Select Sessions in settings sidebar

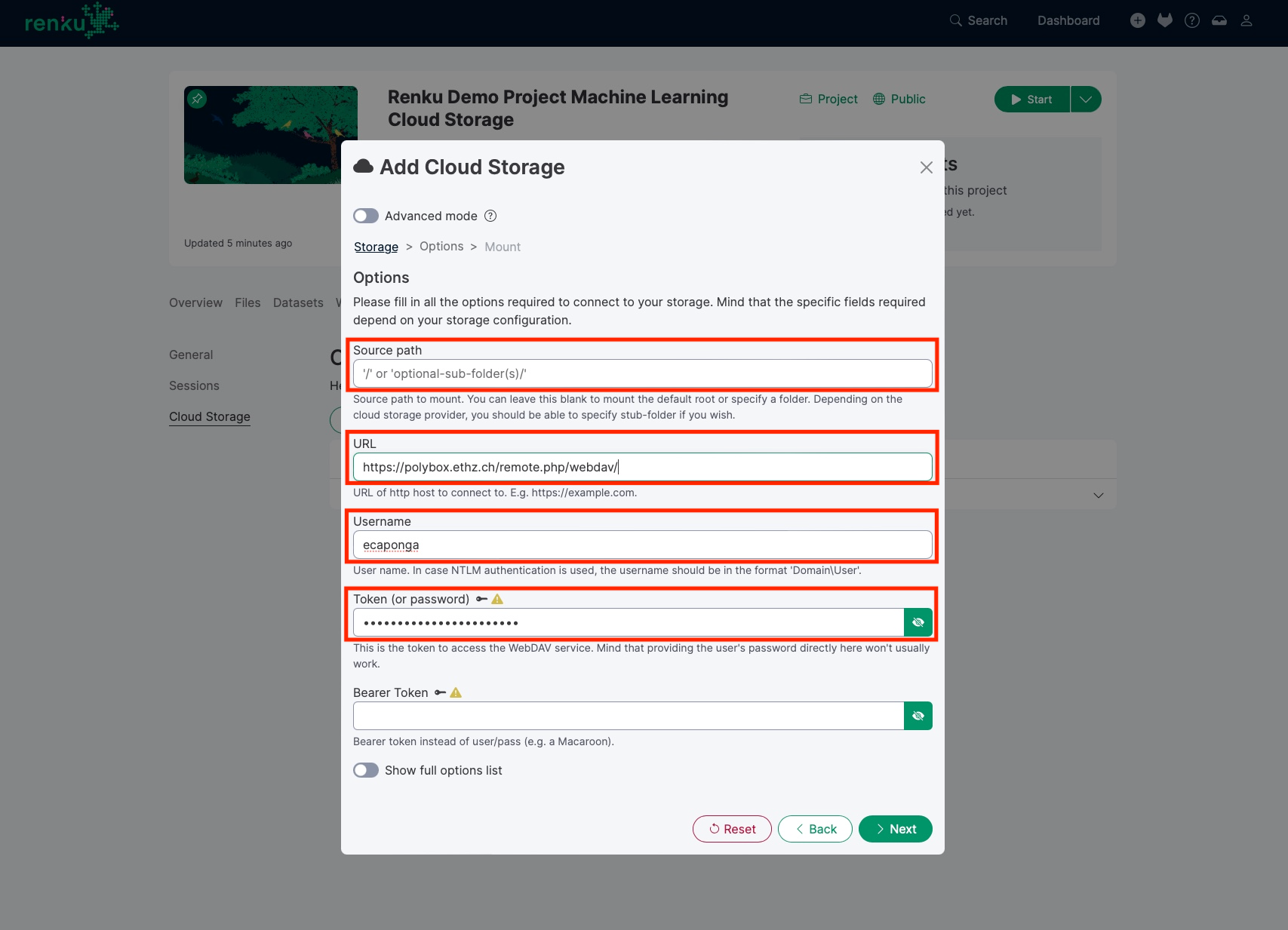(x=194, y=385)
